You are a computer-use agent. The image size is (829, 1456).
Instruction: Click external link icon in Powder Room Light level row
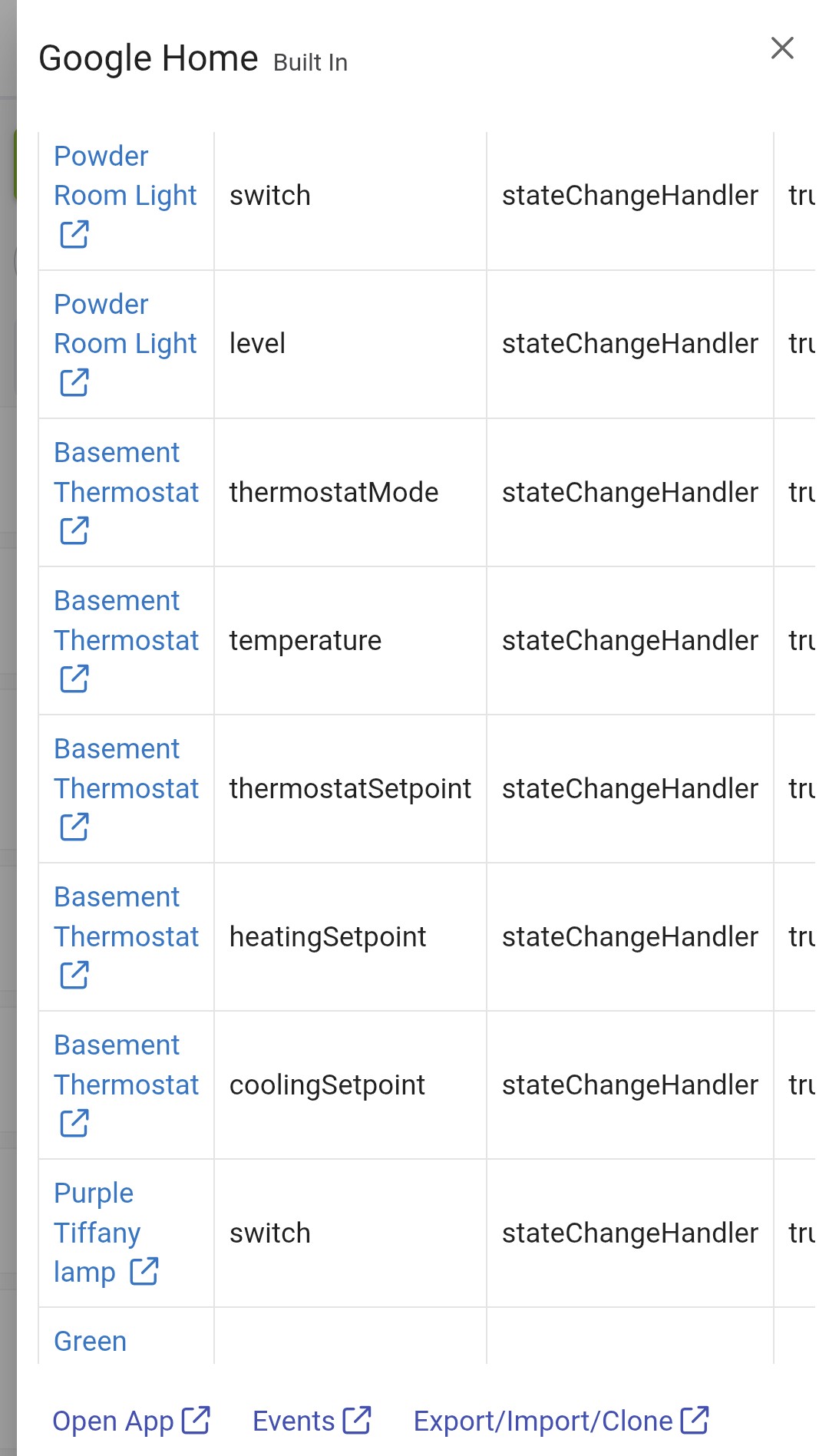click(74, 382)
